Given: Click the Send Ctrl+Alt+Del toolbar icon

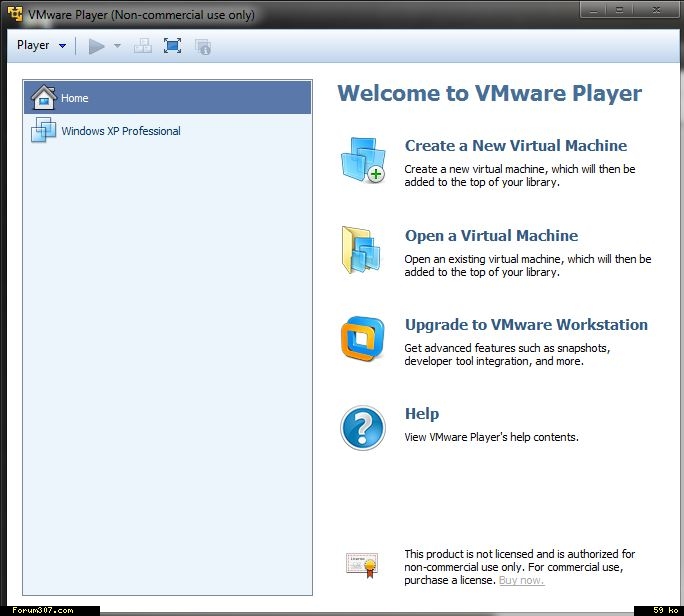Looking at the screenshot, I should pos(143,46).
